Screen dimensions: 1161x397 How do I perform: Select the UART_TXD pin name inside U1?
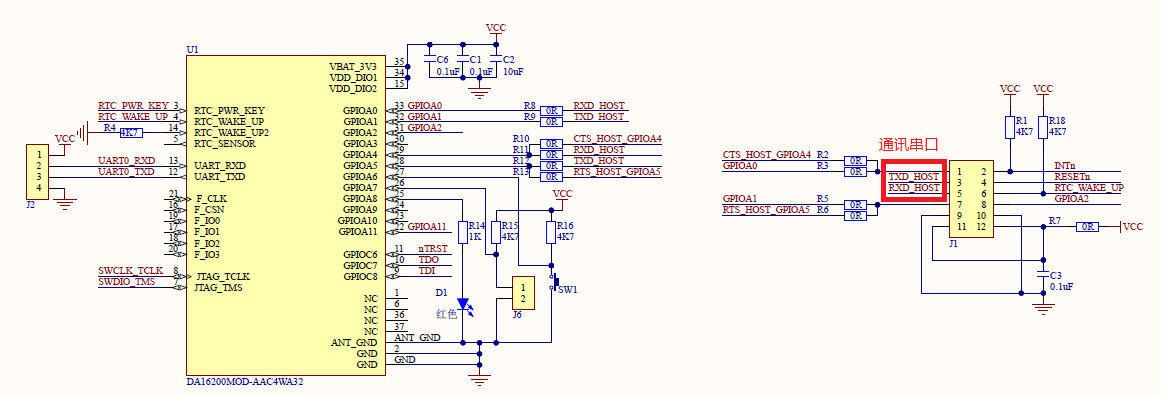(x=220, y=177)
